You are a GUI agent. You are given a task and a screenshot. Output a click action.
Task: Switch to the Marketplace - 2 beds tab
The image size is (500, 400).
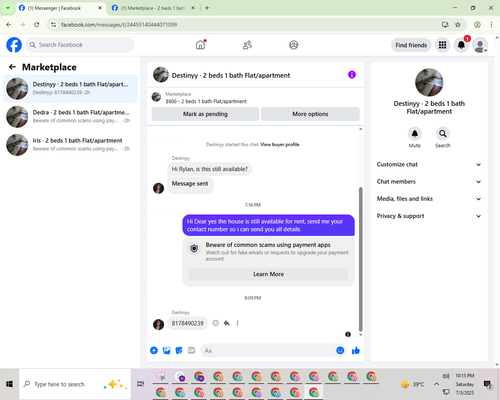pos(153,8)
